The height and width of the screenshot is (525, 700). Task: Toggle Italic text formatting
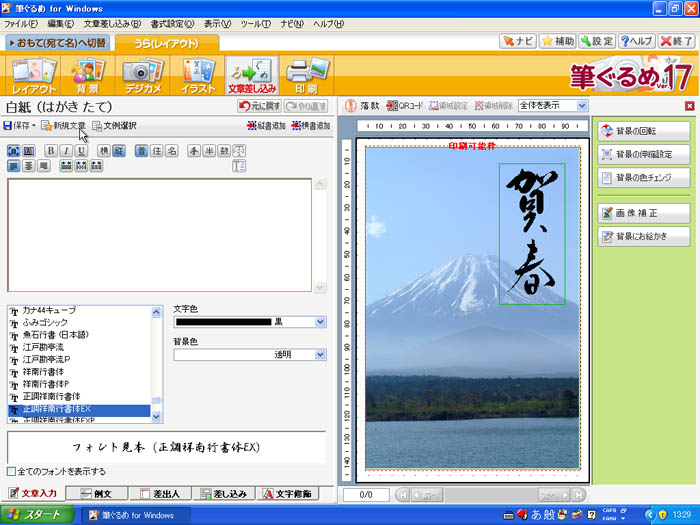point(66,151)
